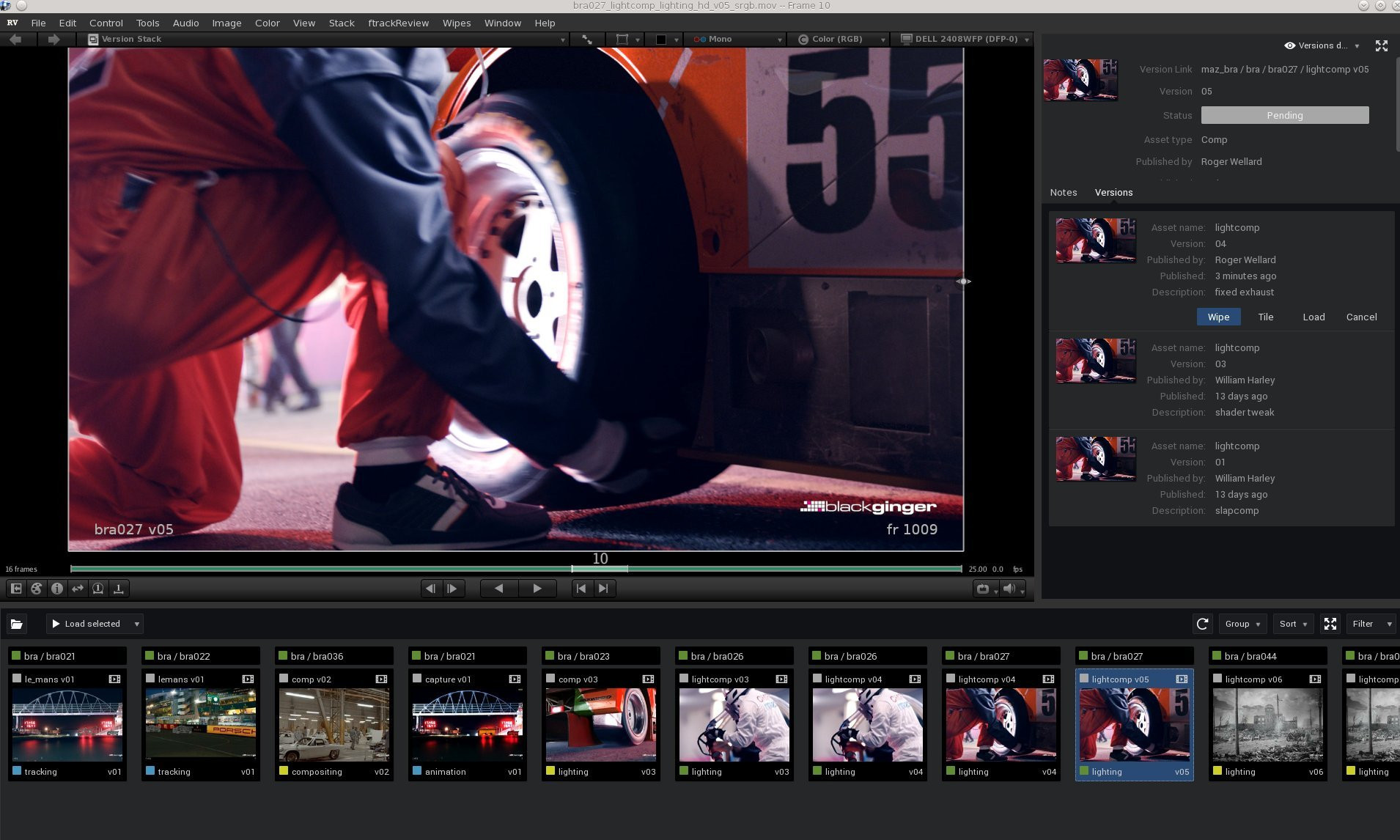Open the Mono stereo mode dropdown
The width and height of the screenshot is (1400, 840).
(x=736, y=40)
